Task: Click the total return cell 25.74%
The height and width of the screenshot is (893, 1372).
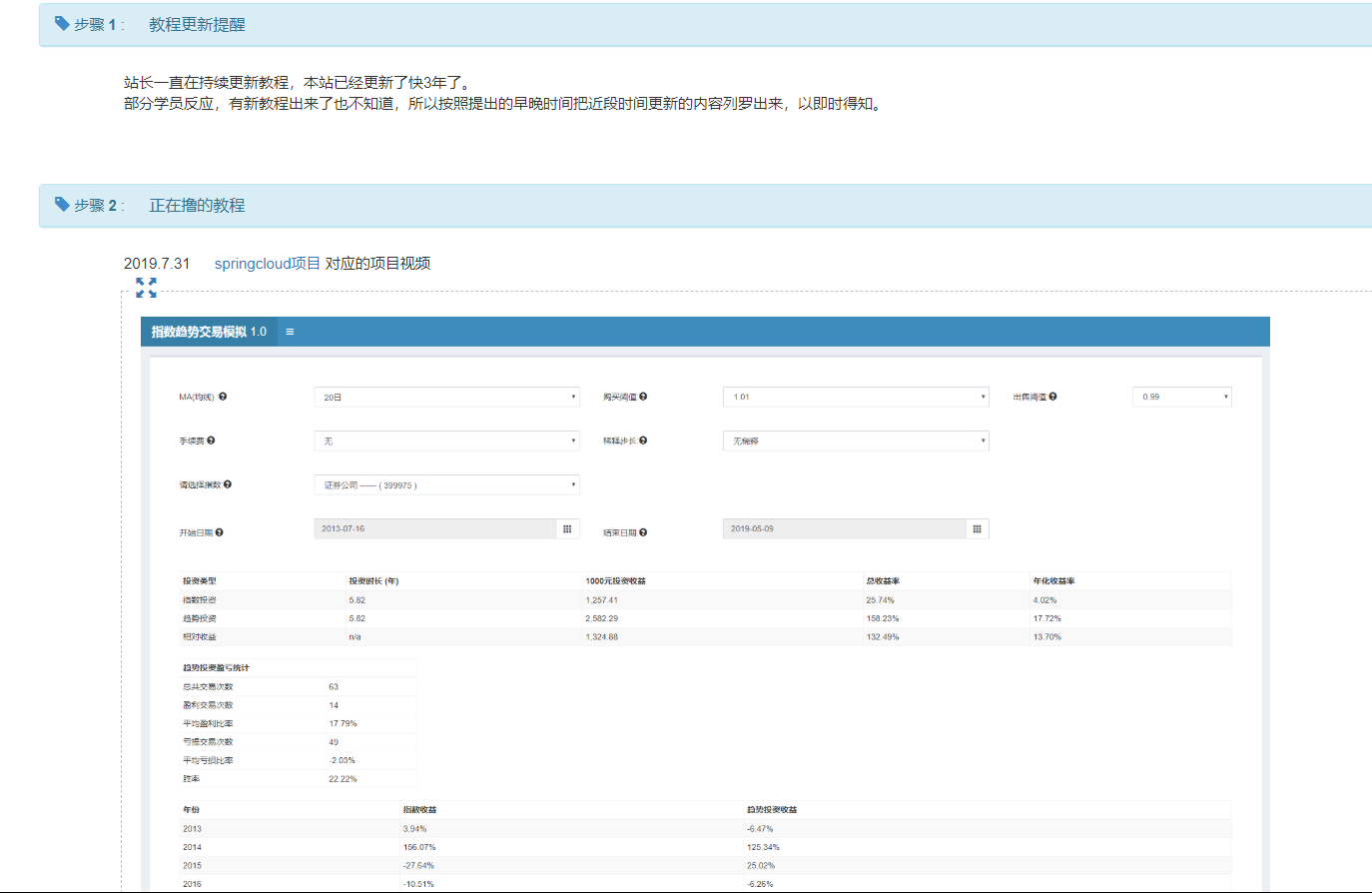Action: click(x=880, y=600)
